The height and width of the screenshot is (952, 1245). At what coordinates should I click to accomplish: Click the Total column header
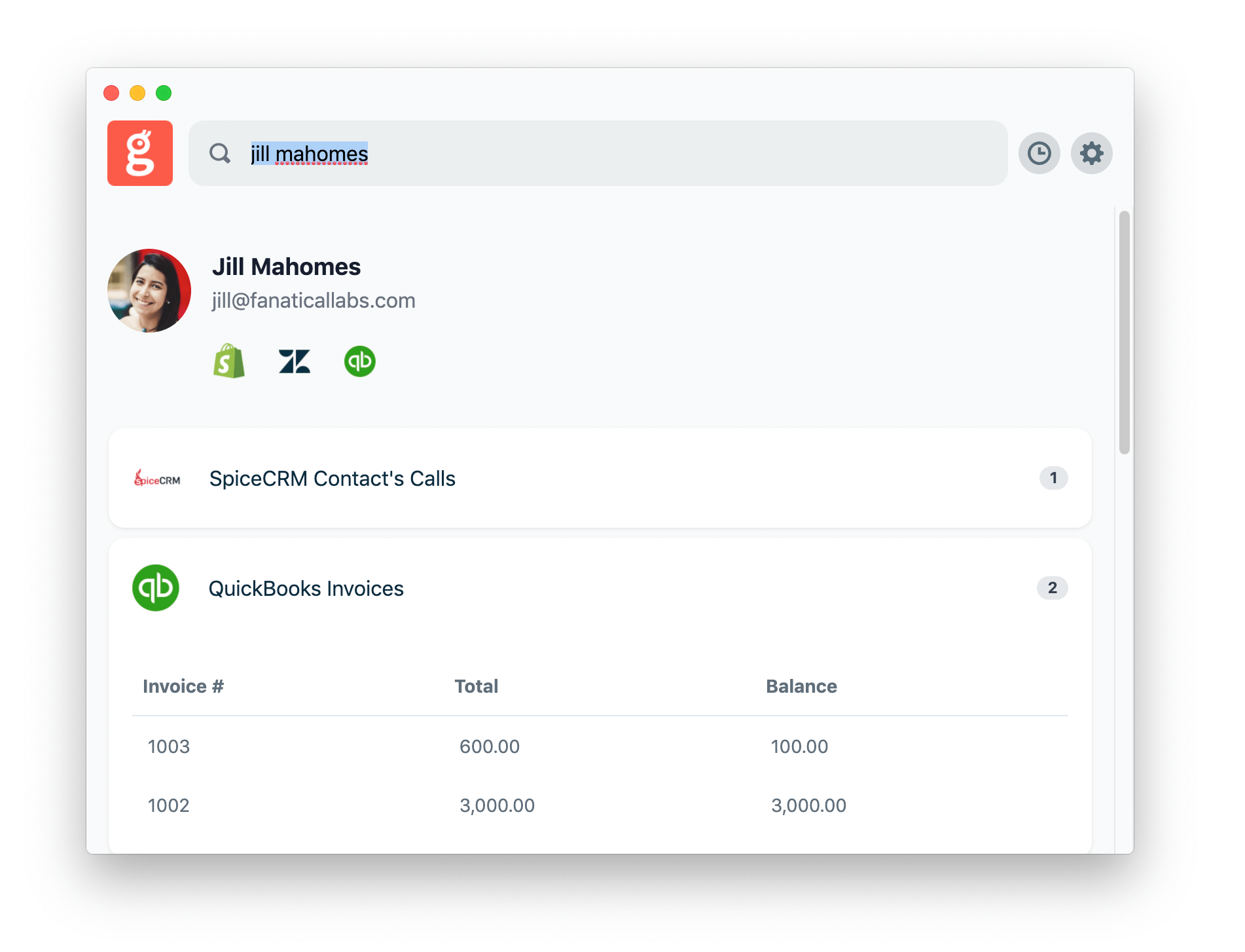tap(476, 686)
